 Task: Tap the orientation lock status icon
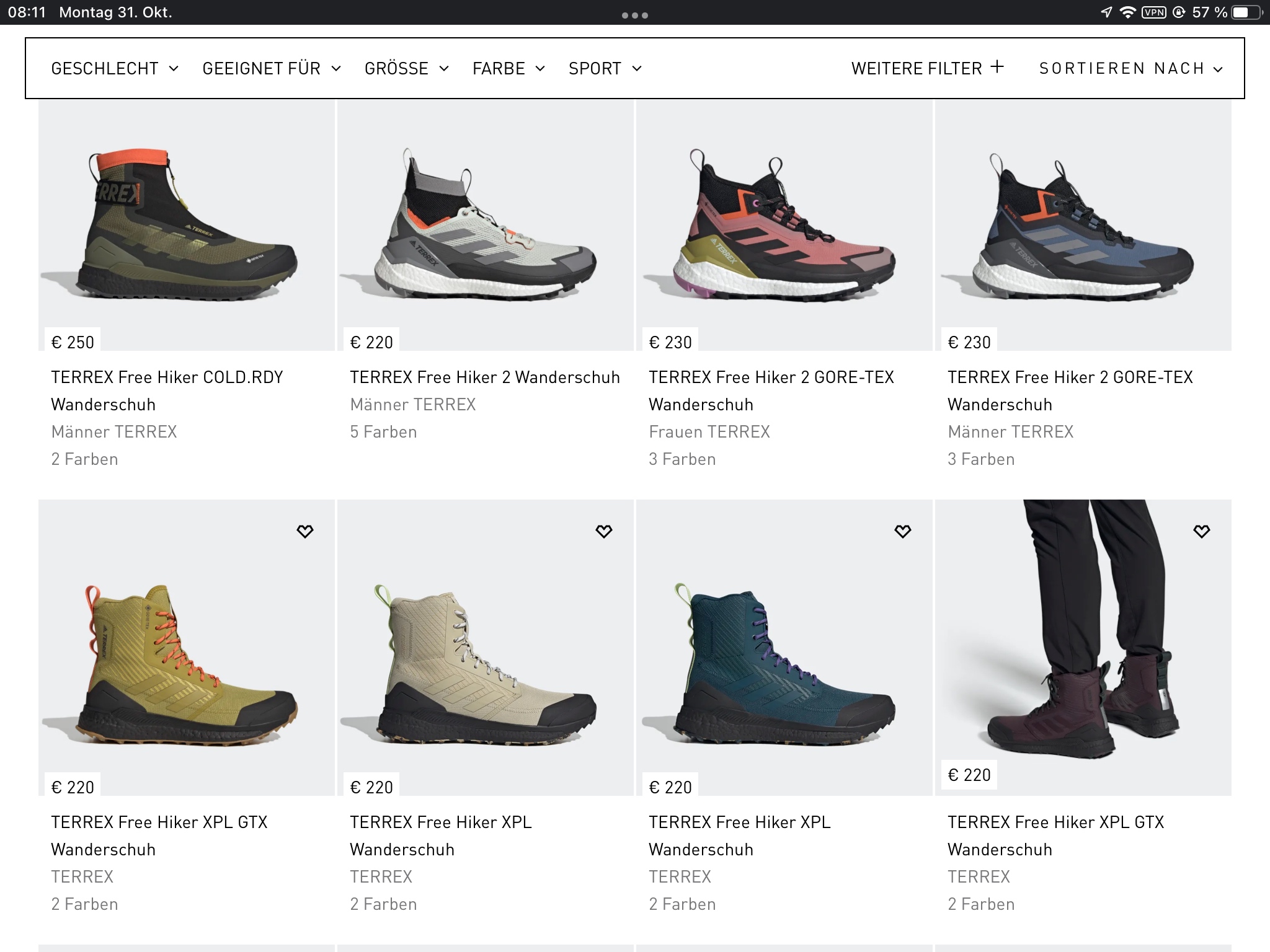pyautogui.click(x=1179, y=12)
